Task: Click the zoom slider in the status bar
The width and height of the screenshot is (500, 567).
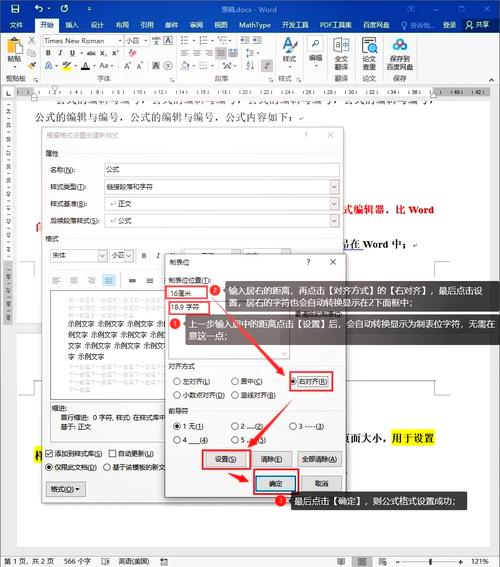Action: point(429,562)
